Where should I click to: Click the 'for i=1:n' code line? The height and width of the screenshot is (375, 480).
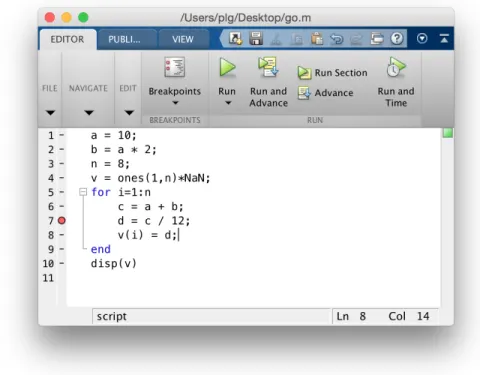(x=121, y=192)
